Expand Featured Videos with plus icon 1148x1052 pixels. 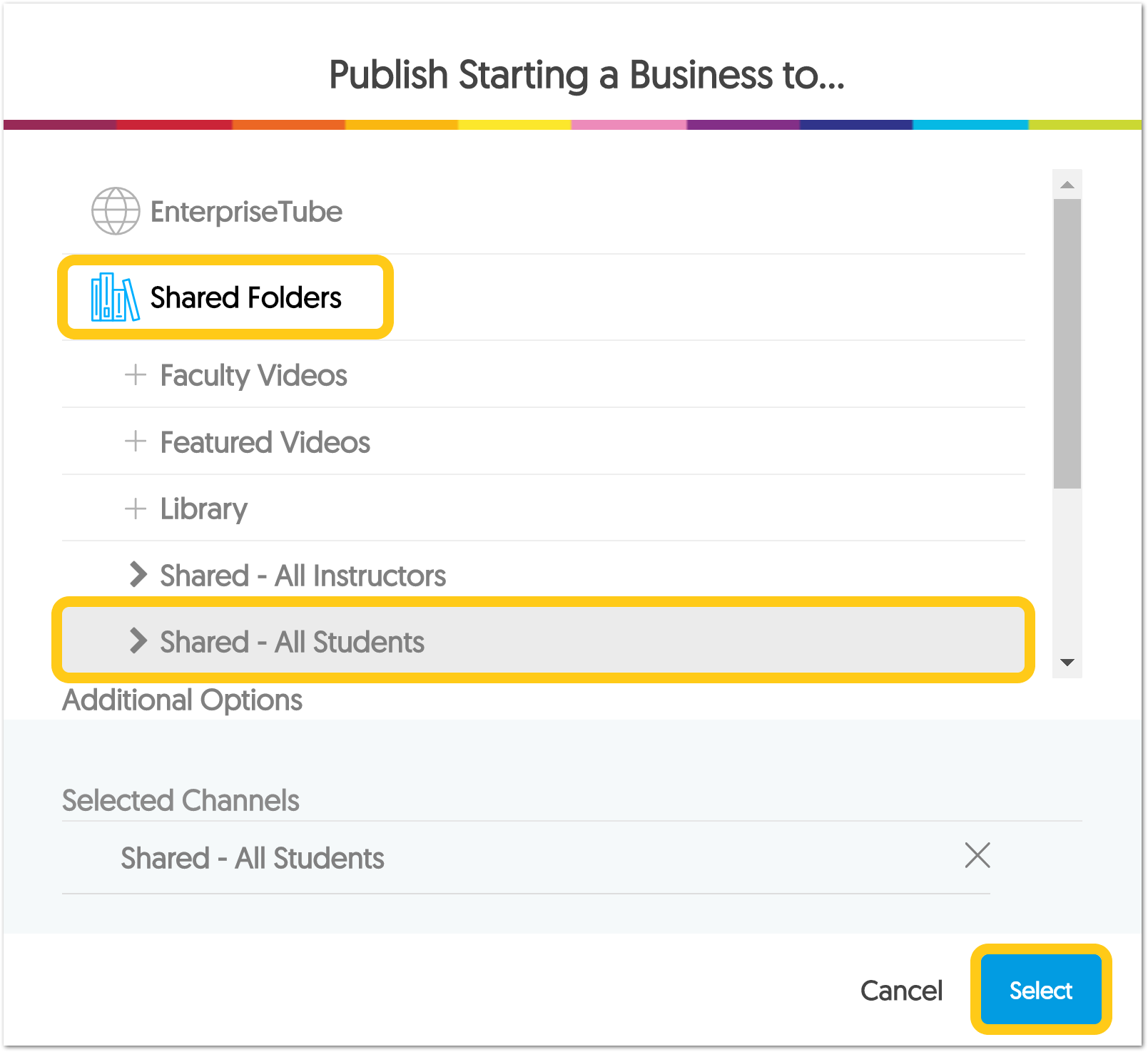[136, 441]
